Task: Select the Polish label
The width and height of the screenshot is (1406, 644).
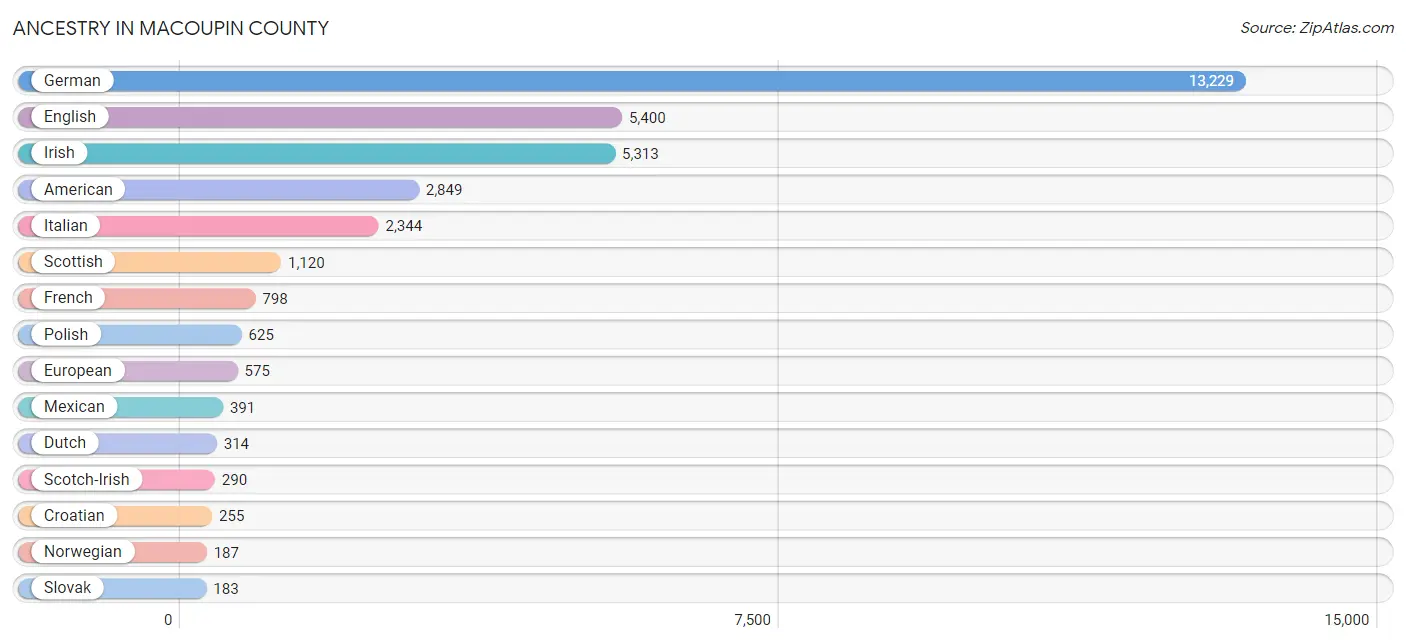Action: (x=66, y=334)
